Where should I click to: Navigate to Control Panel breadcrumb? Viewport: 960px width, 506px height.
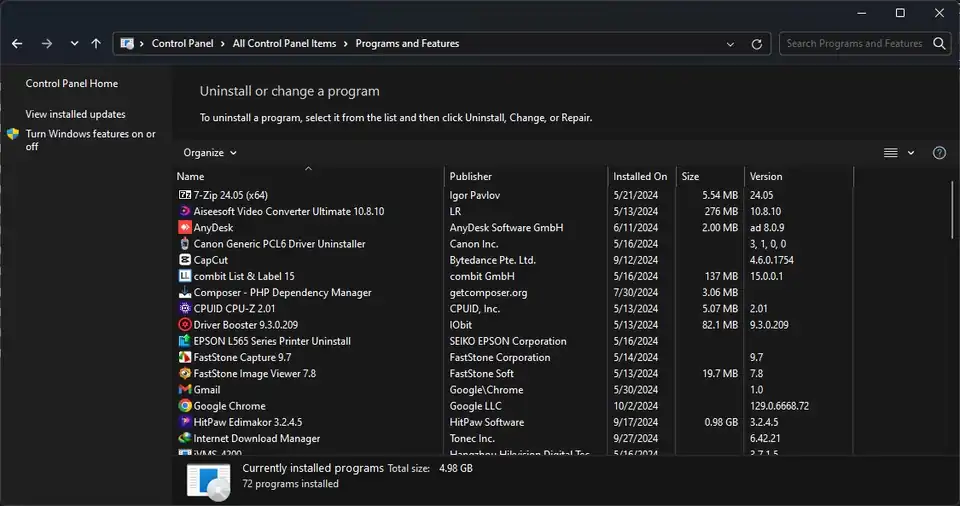coord(182,43)
